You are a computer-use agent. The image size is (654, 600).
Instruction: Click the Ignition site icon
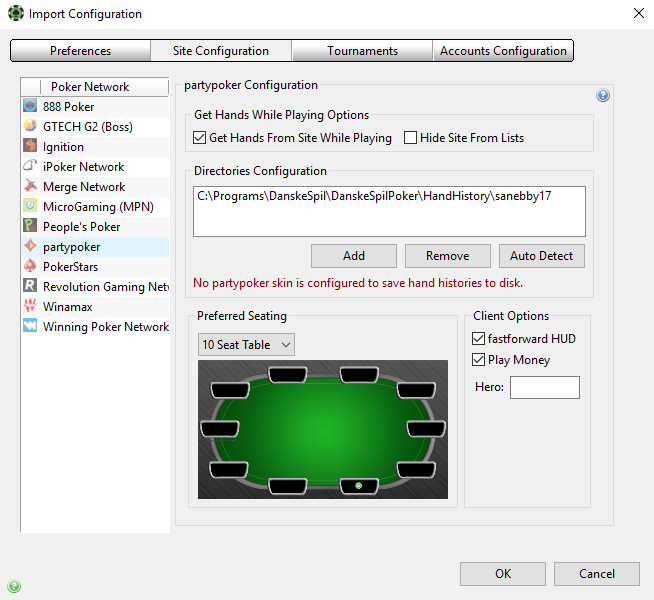pyautogui.click(x=30, y=146)
